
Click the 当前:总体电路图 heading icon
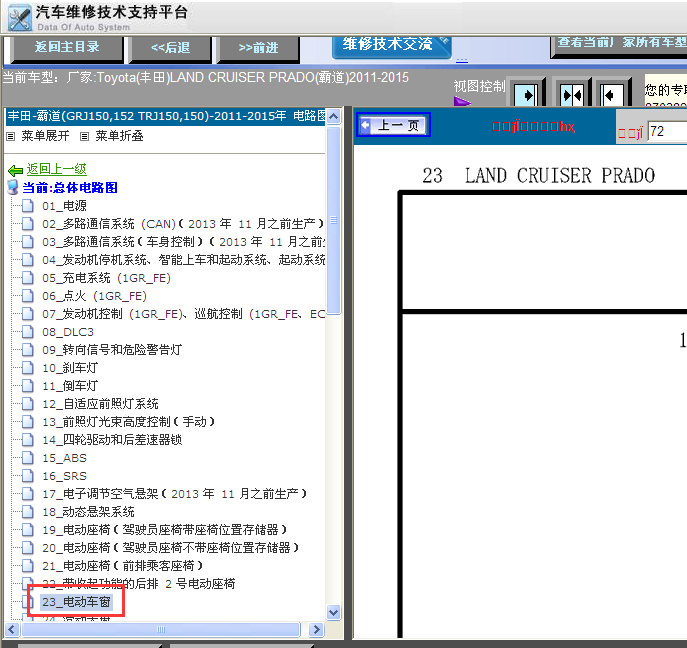click(x=13, y=187)
